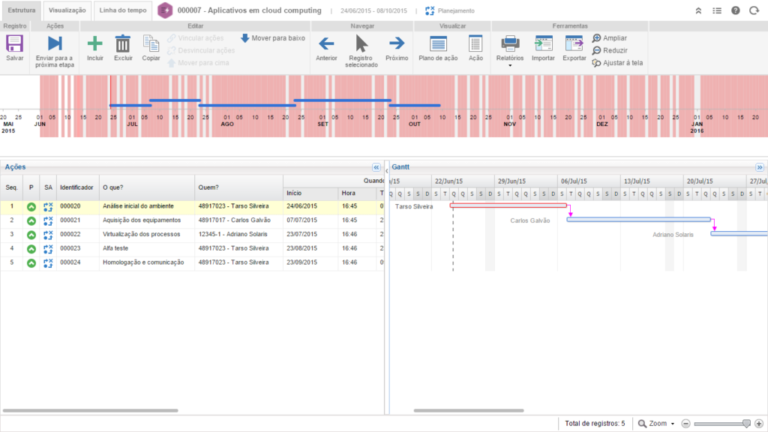Click Mover para baixo button
The width and height of the screenshot is (768, 432).
(x=273, y=37)
